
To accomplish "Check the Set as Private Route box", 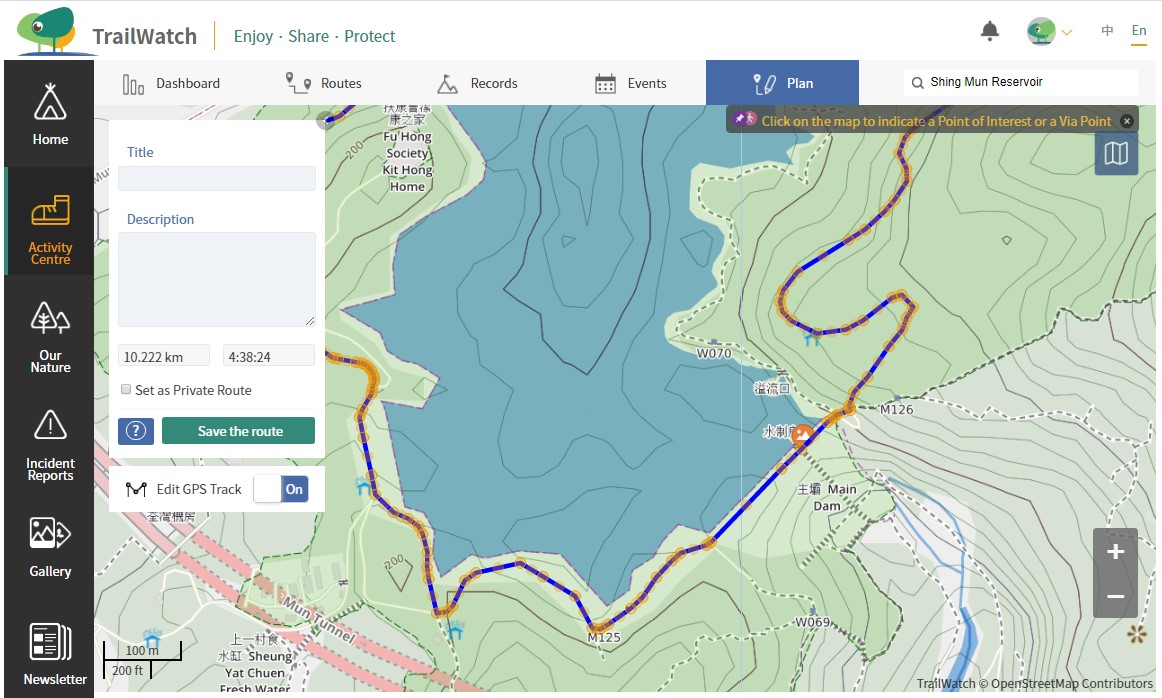I will point(126,390).
